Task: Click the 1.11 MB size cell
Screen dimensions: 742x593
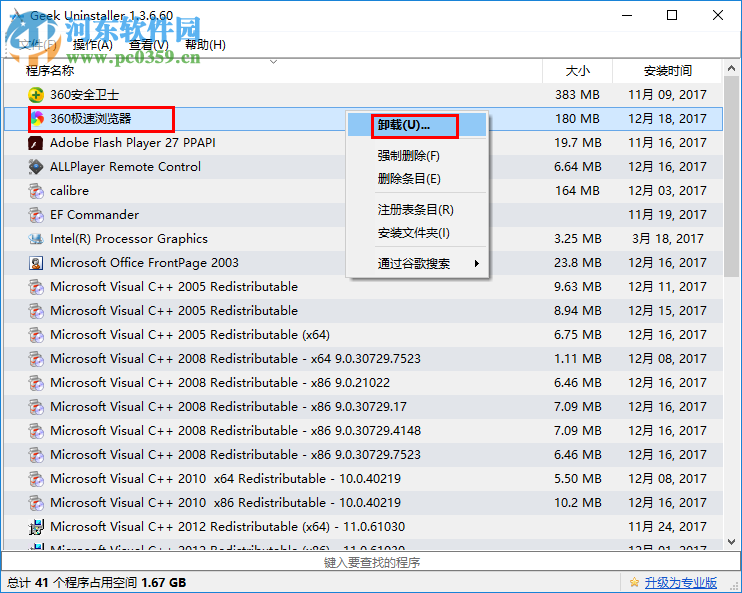Action: click(x=578, y=359)
